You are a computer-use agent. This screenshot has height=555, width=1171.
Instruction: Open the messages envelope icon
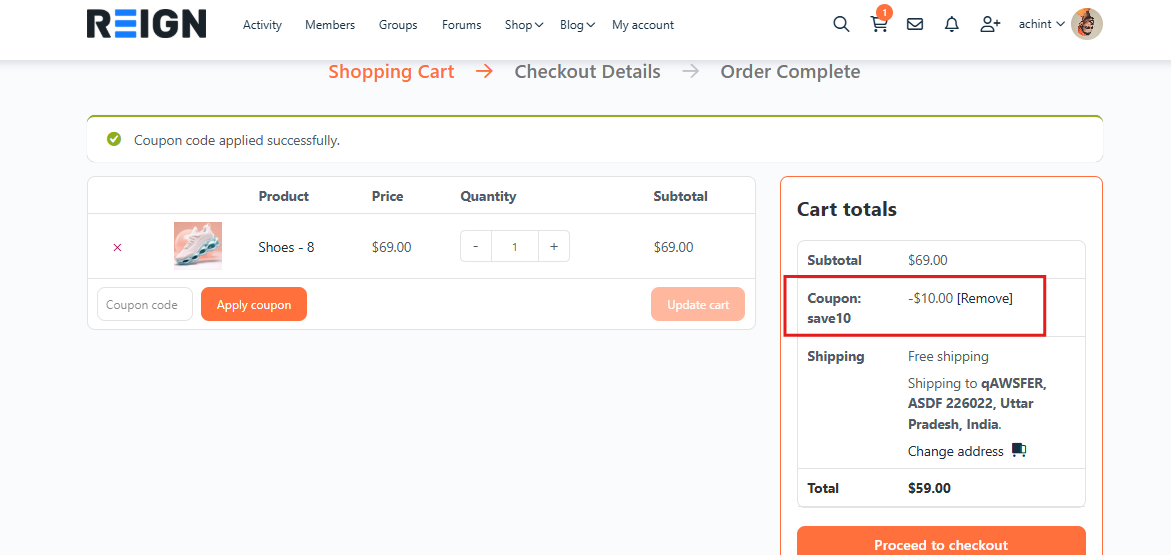[915, 25]
